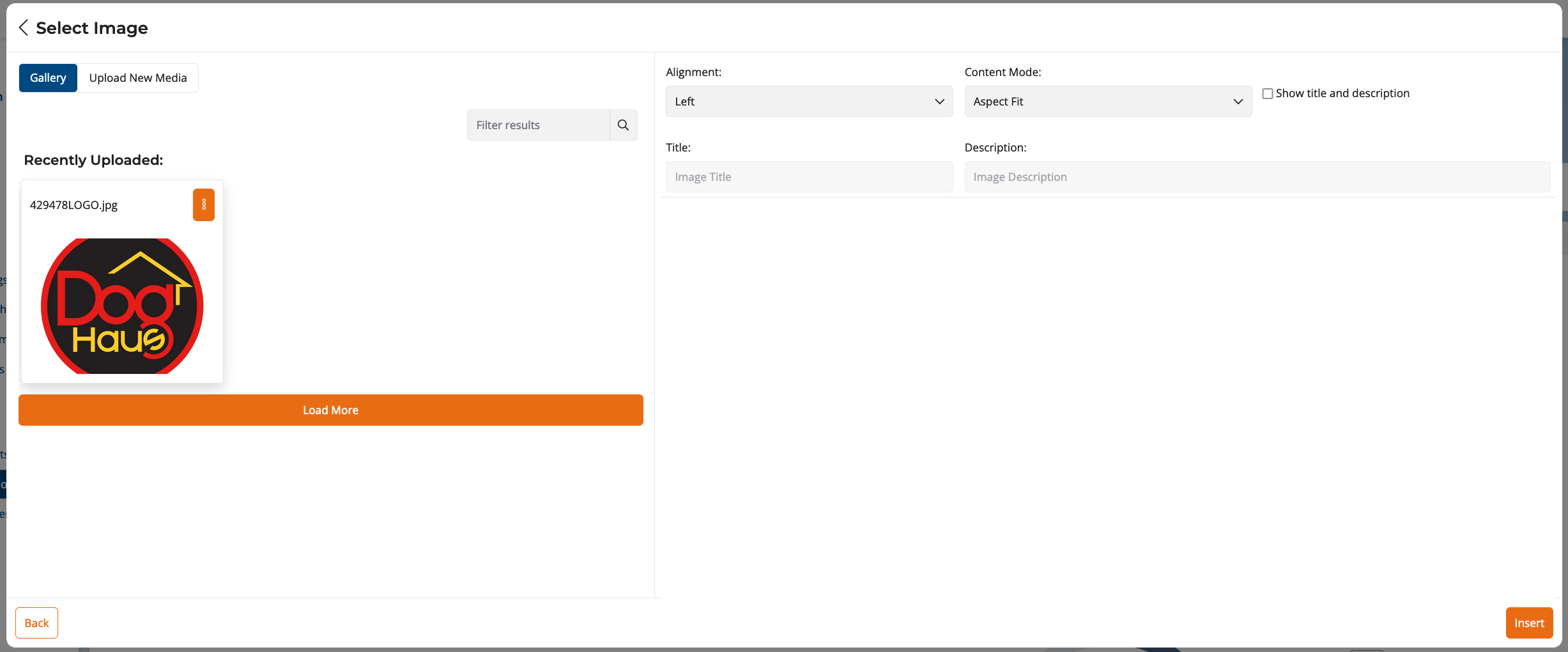This screenshot has height=652, width=1568.
Task: Click the Alignment dropdown chevron
Action: pyautogui.click(x=939, y=101)
